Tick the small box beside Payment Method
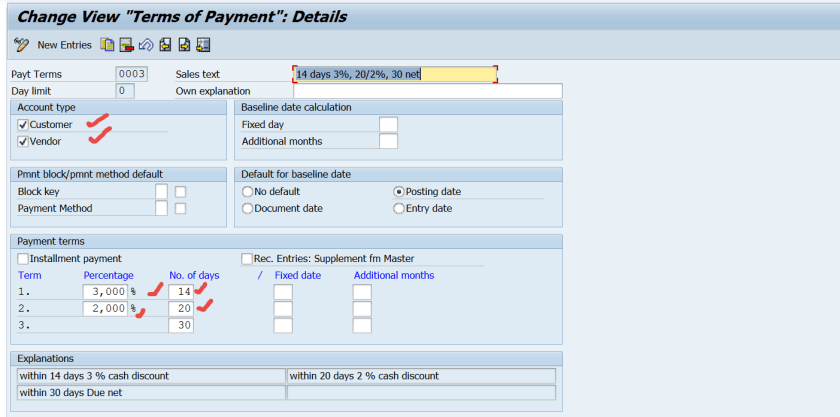840x417 pixels. click(x=181, y=209)
